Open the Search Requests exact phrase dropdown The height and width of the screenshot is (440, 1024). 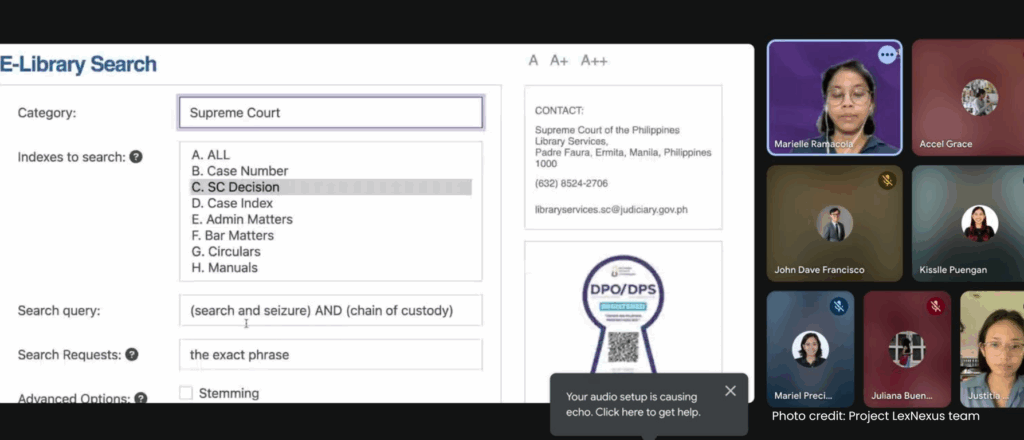(x=330, y=354)
